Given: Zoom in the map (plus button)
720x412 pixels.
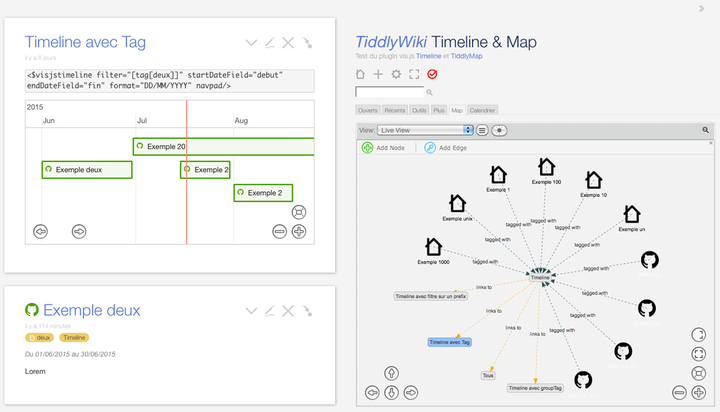Looking at the screenshot, I should pos(698,393).
